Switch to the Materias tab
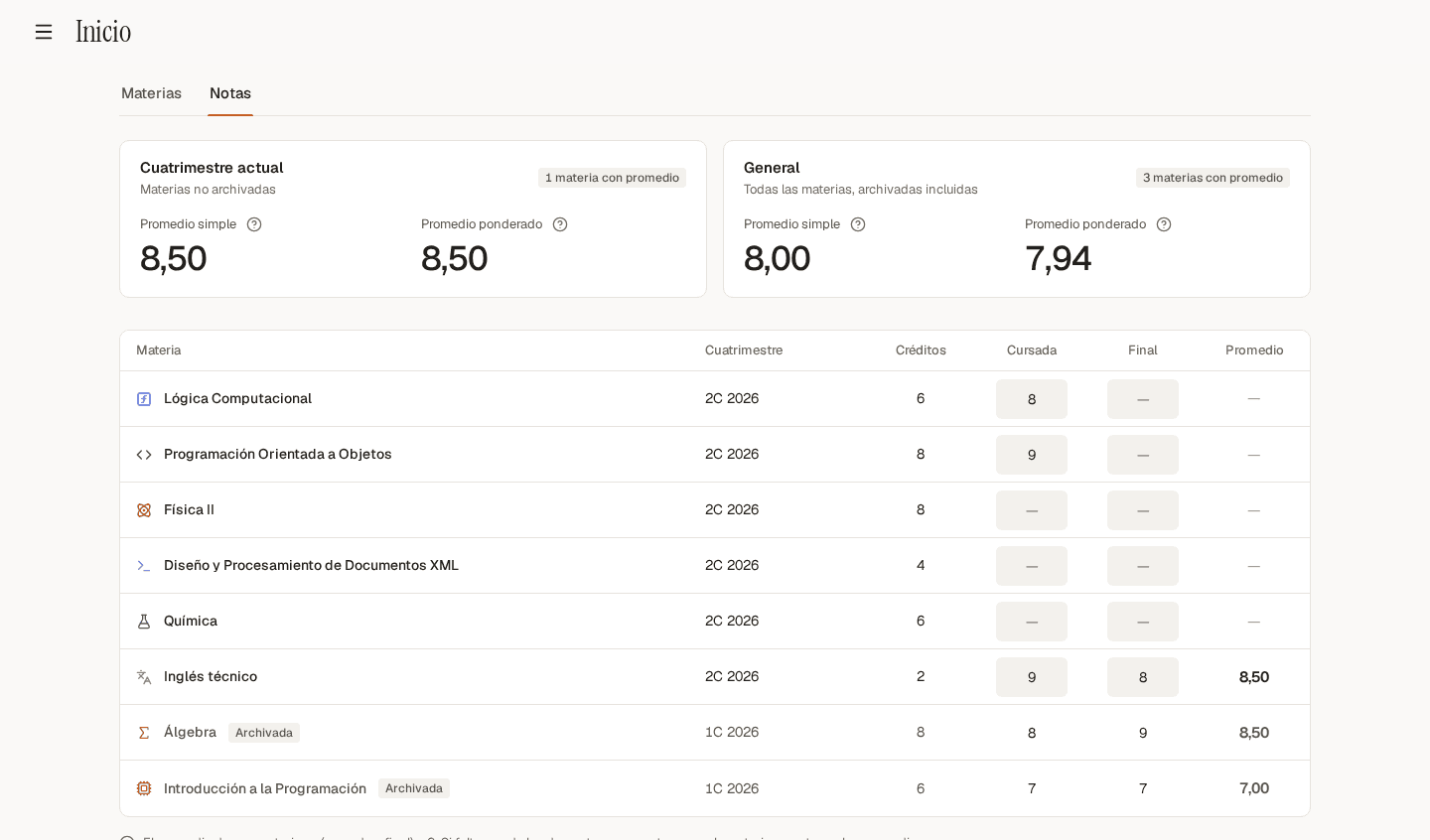The image size is (1430, 840). 151,93
